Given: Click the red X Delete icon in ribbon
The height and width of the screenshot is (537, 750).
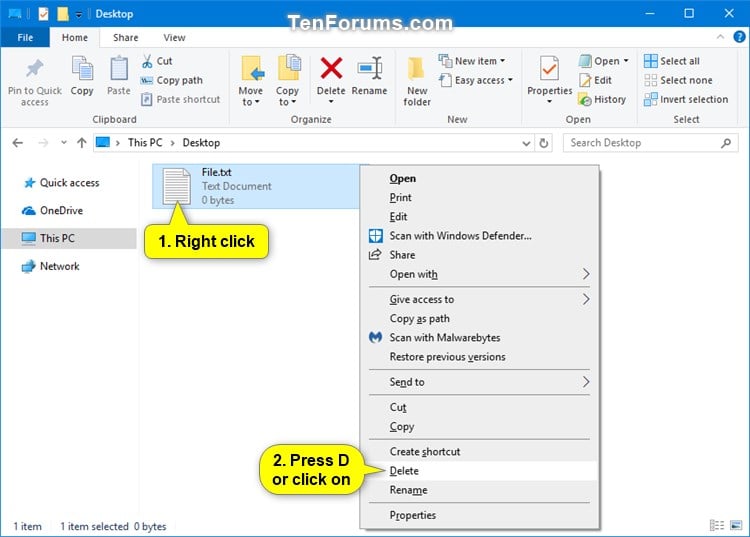Looking at the screenshot, I should point(331,68).
